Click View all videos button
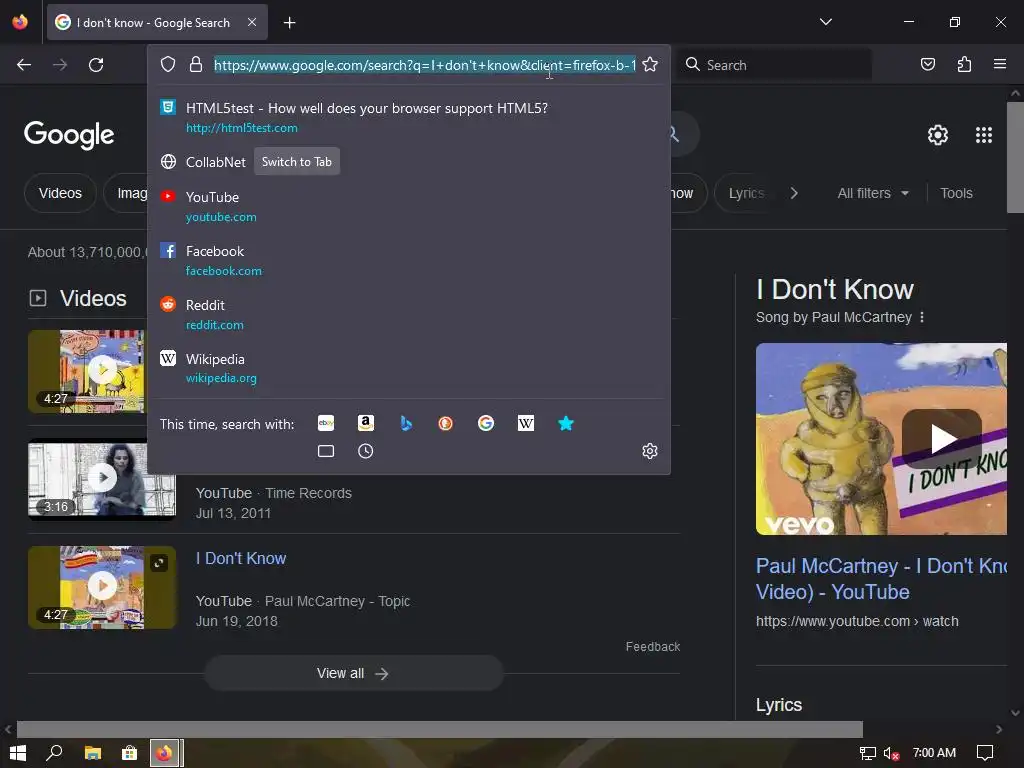Image resolution: width=1024 pixels, height=768 pixels. click(x=353, y=673)
